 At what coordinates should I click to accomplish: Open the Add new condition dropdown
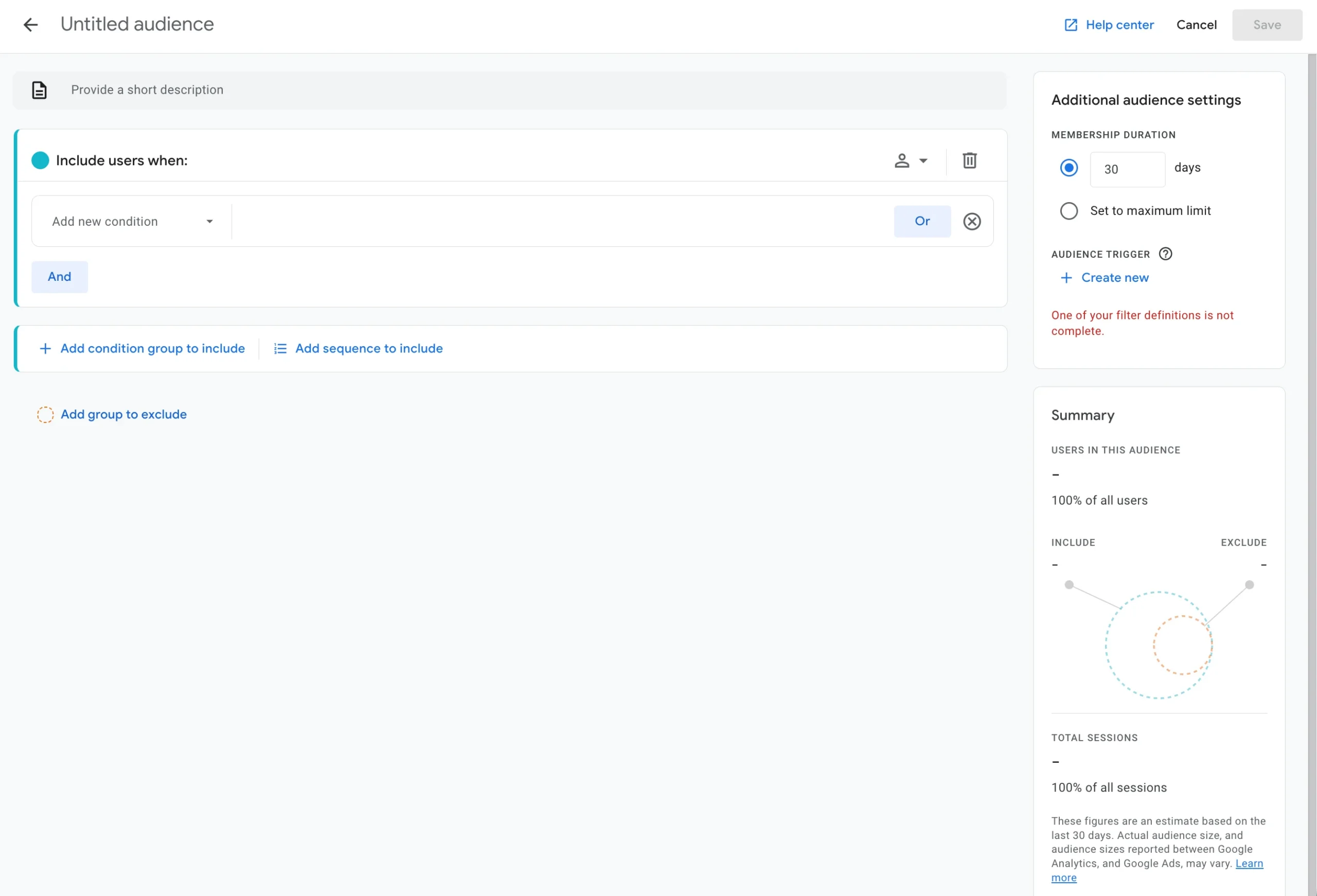(105, 221)
